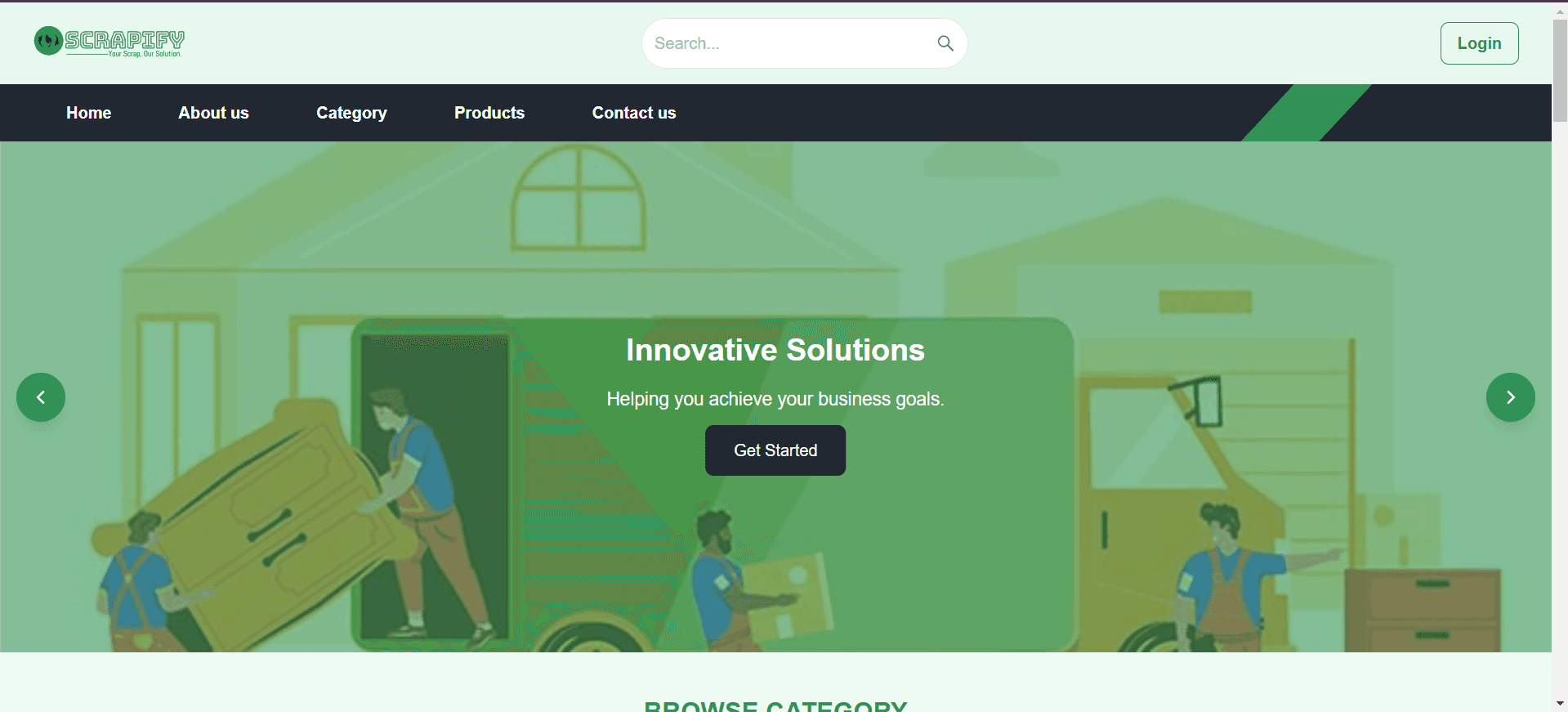Click the Get Started button
This screenshot has height=712, width=1568.
tap(775, 450)
